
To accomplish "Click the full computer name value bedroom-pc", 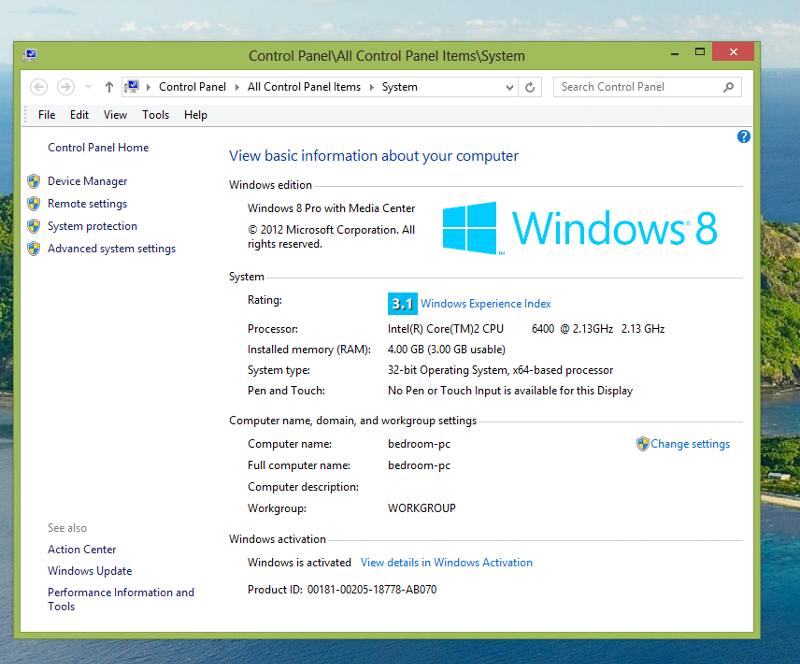I will (x=419, y=465).
